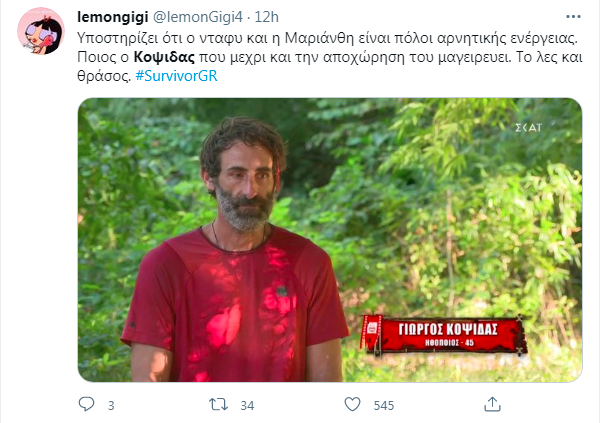The image size is (601, 423).
Task: Click the reply speech bubble icon
Action: coord(86,404)
